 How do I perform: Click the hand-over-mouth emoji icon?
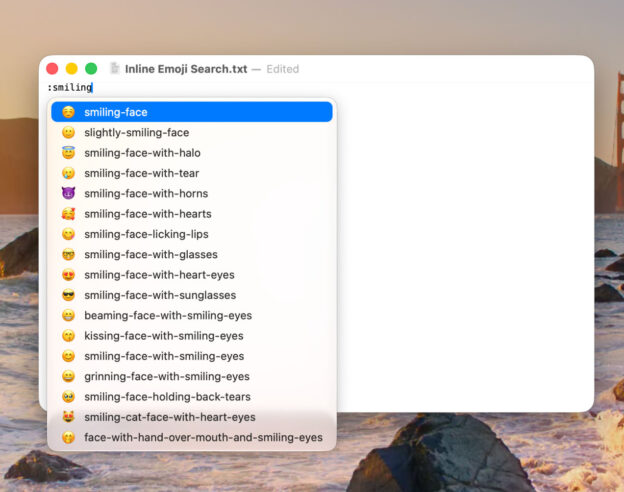point(68,437)
